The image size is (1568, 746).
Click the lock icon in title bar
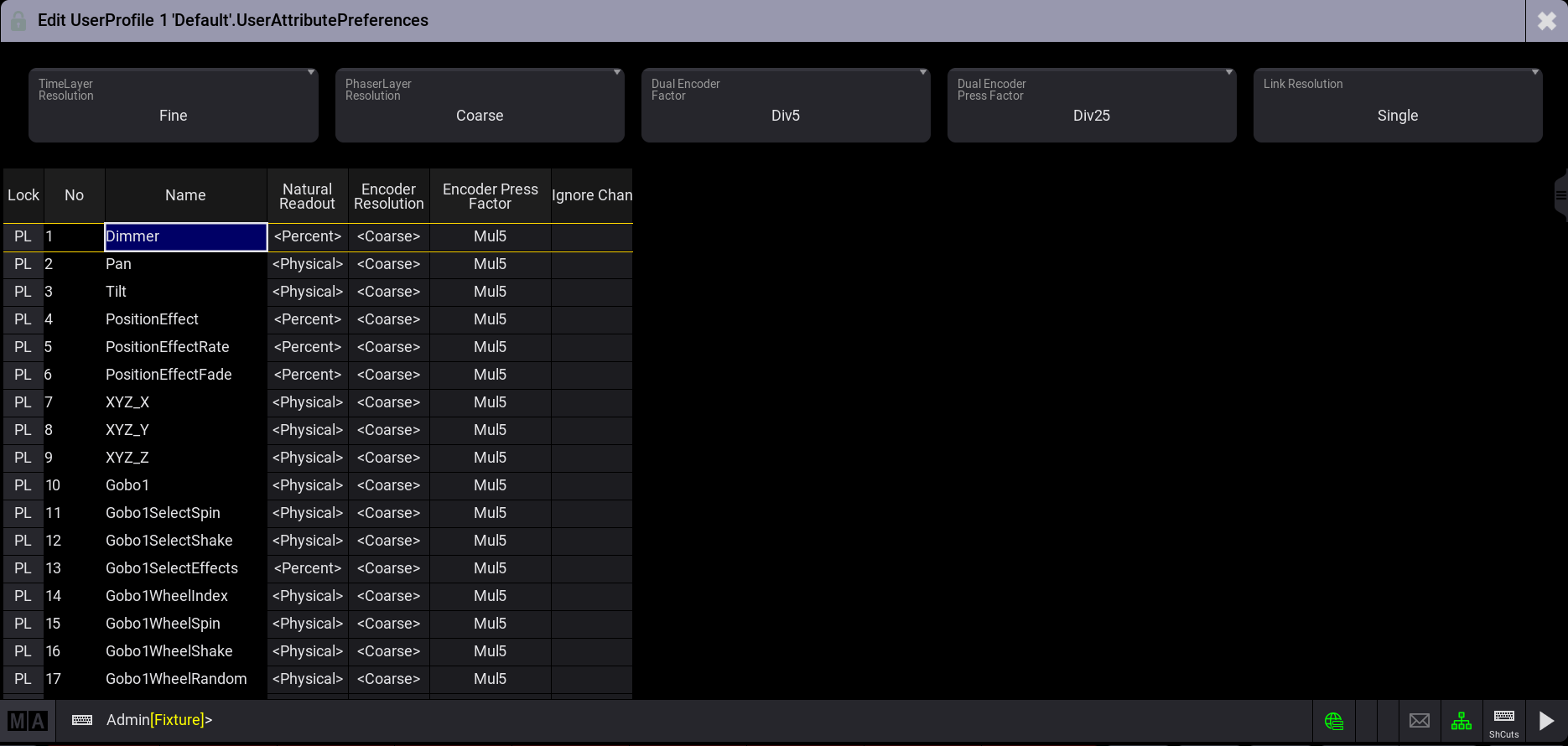tap(18, 20)
